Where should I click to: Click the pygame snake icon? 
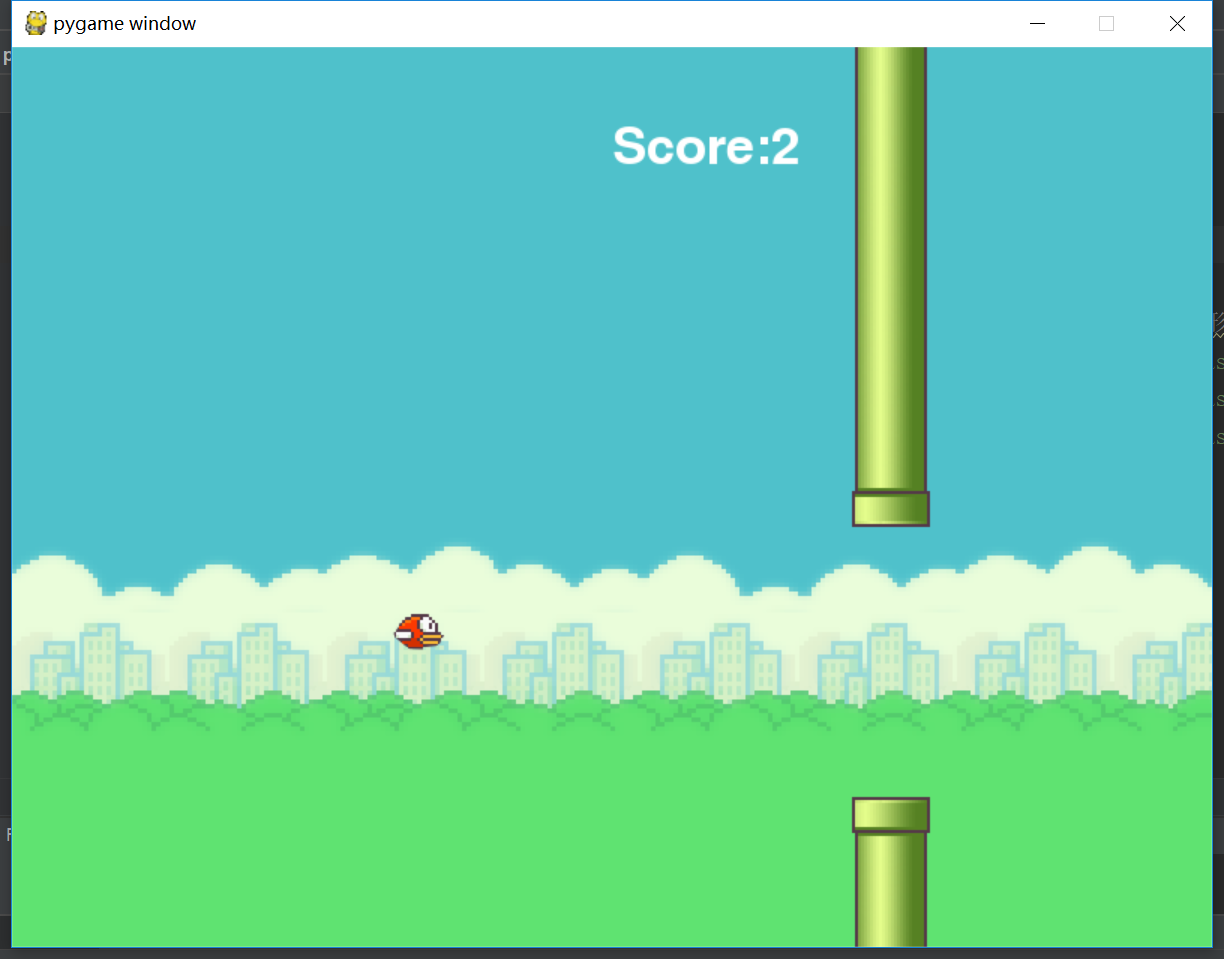(35, 22)
